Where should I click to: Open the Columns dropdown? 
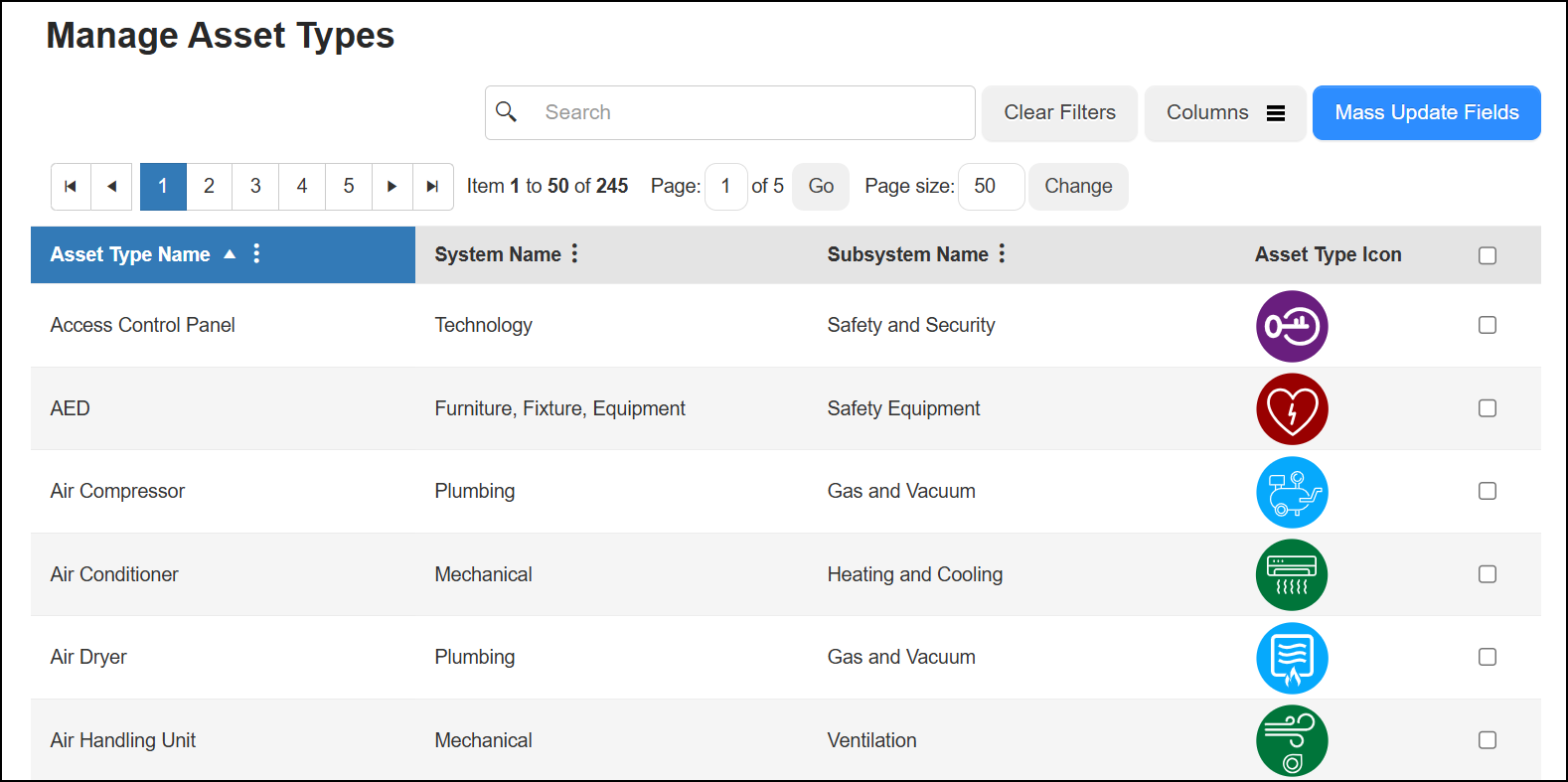point(1225,113)
